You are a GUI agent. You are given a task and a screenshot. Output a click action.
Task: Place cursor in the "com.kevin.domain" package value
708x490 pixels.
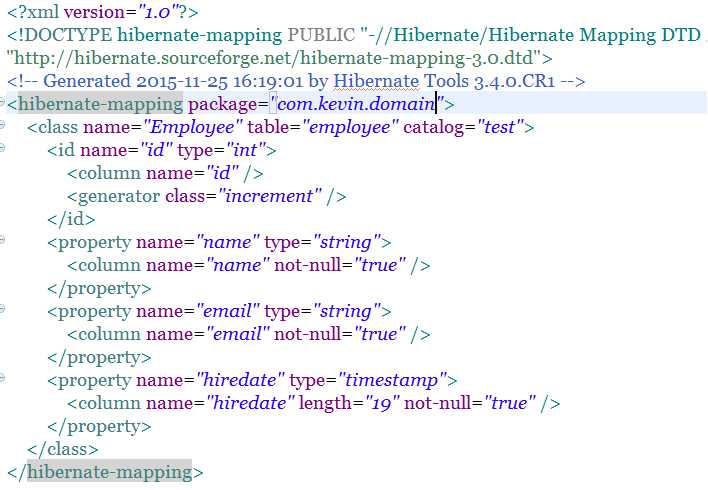click(357, 104)
